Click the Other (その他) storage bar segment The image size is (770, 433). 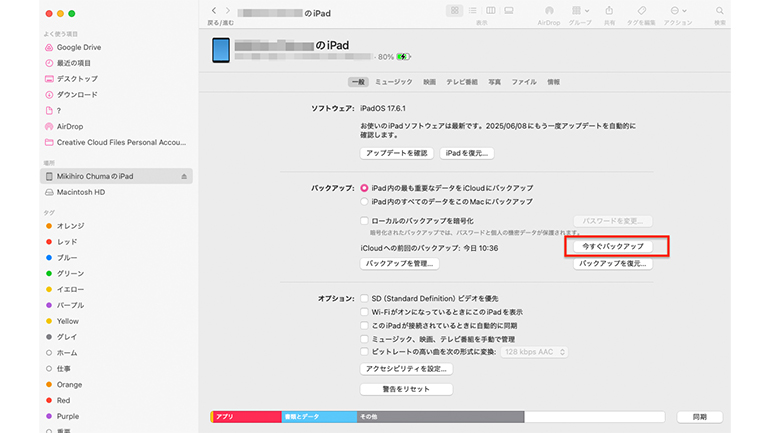440,417
